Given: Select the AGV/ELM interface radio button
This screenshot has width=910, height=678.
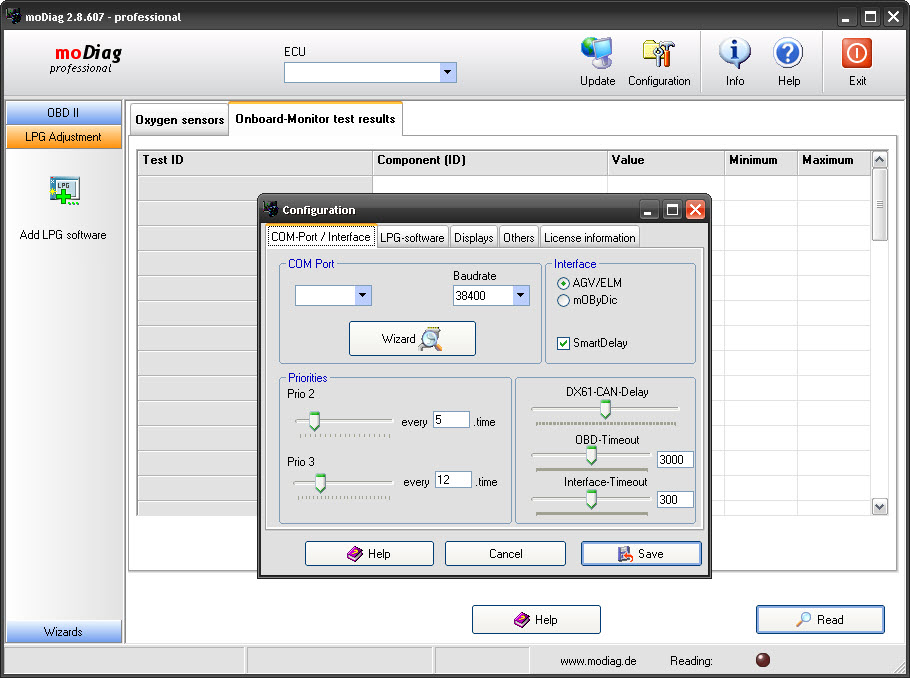Looking at the screenshot, I should [564, 283].
